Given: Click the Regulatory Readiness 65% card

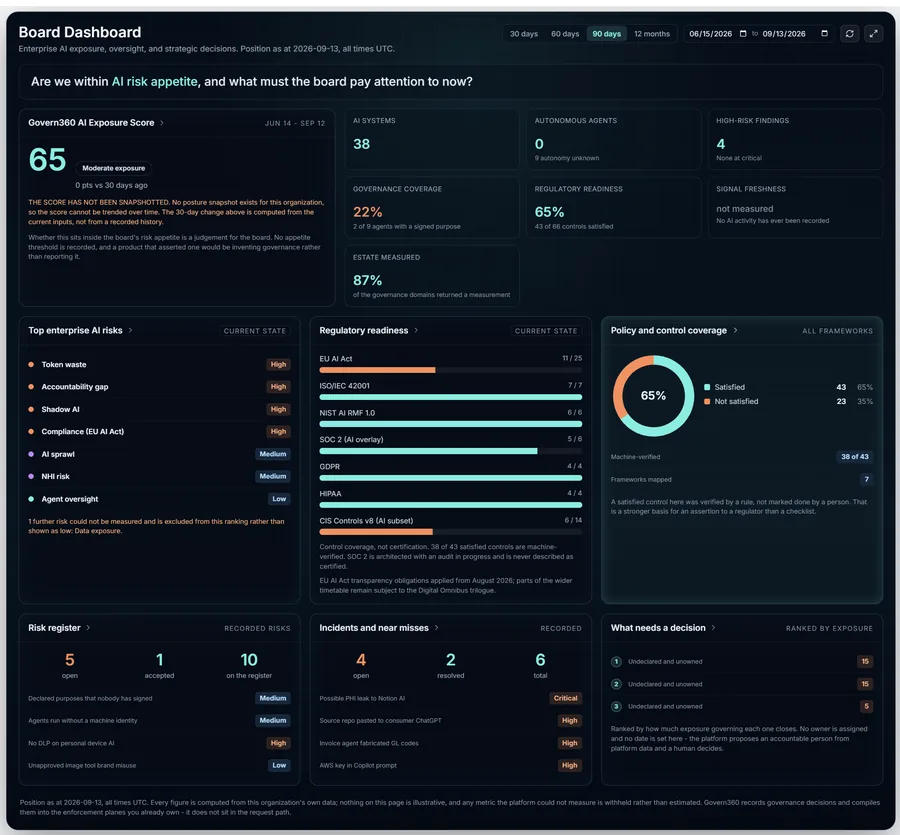Looking at the screenshot, I should click(614, 208).
